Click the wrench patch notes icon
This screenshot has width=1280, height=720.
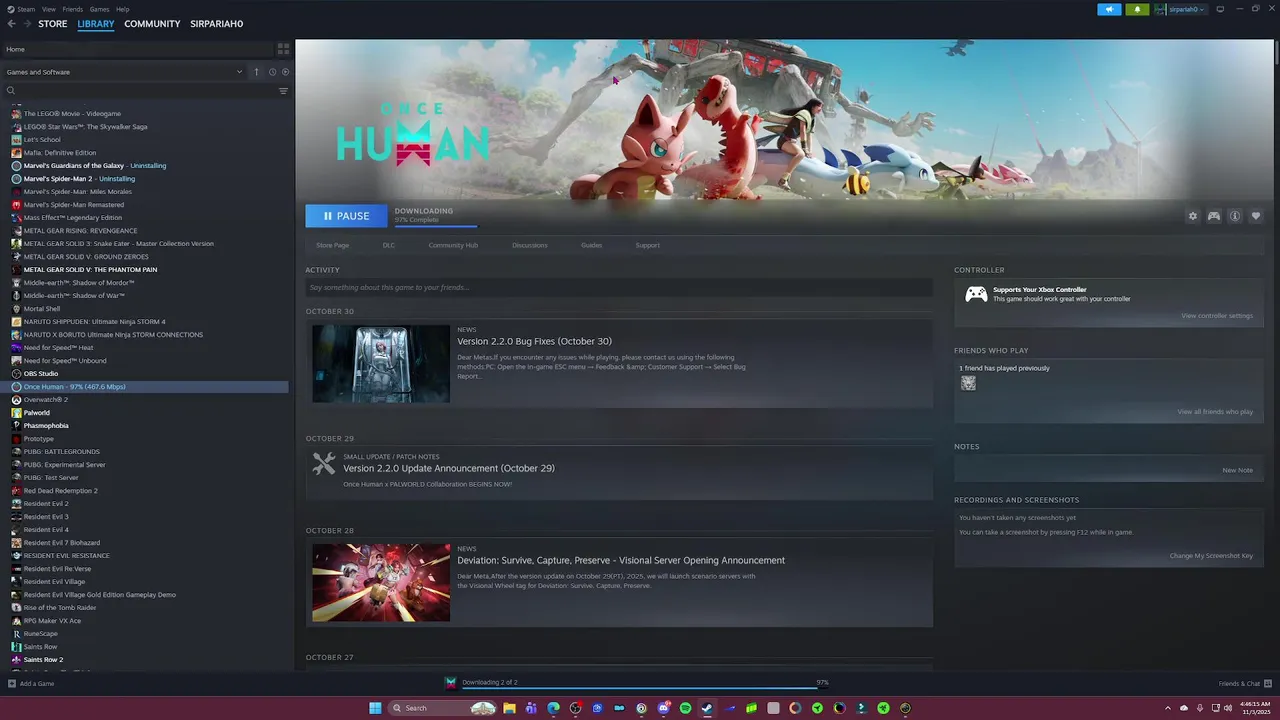pos(324,463)
